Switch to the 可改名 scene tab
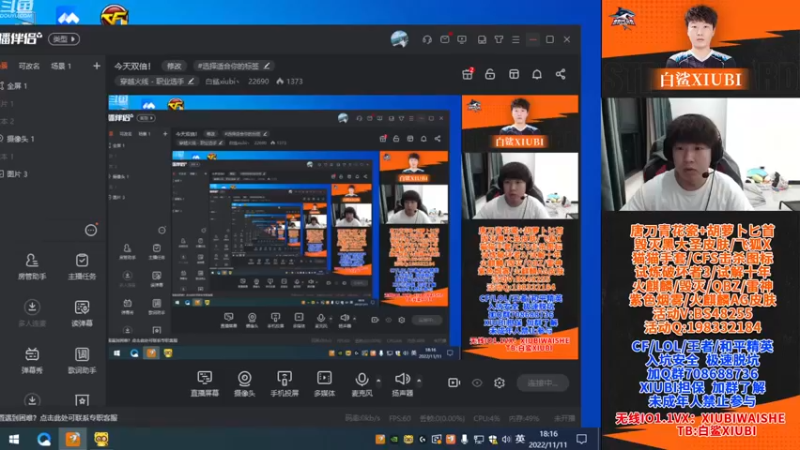The height and width of the screenshot is (450, 800). click(x=29, y=66)
